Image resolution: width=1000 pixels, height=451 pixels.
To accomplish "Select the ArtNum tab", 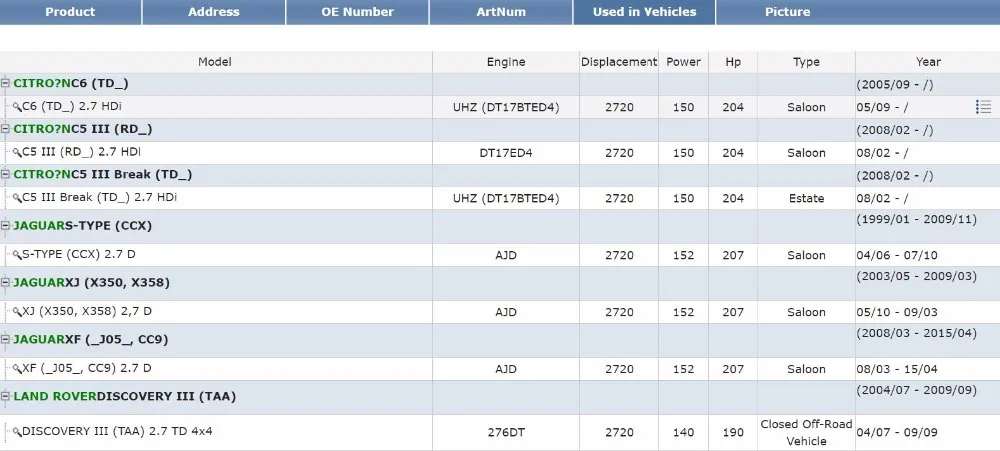I will pos(501,12).
